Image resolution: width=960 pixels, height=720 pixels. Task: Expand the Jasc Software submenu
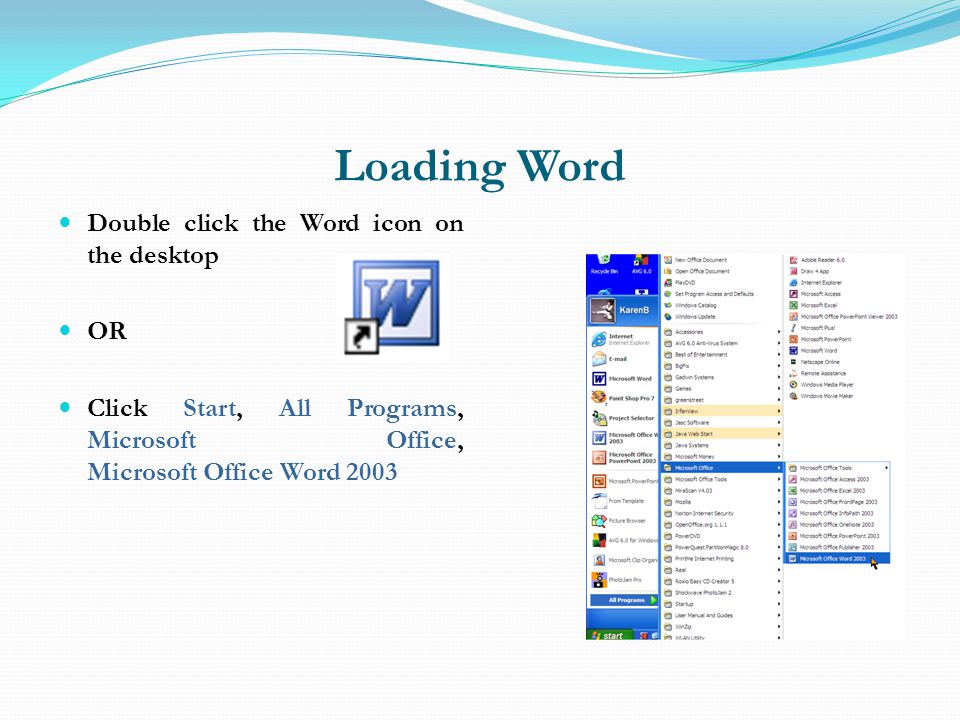click(722, 422)
